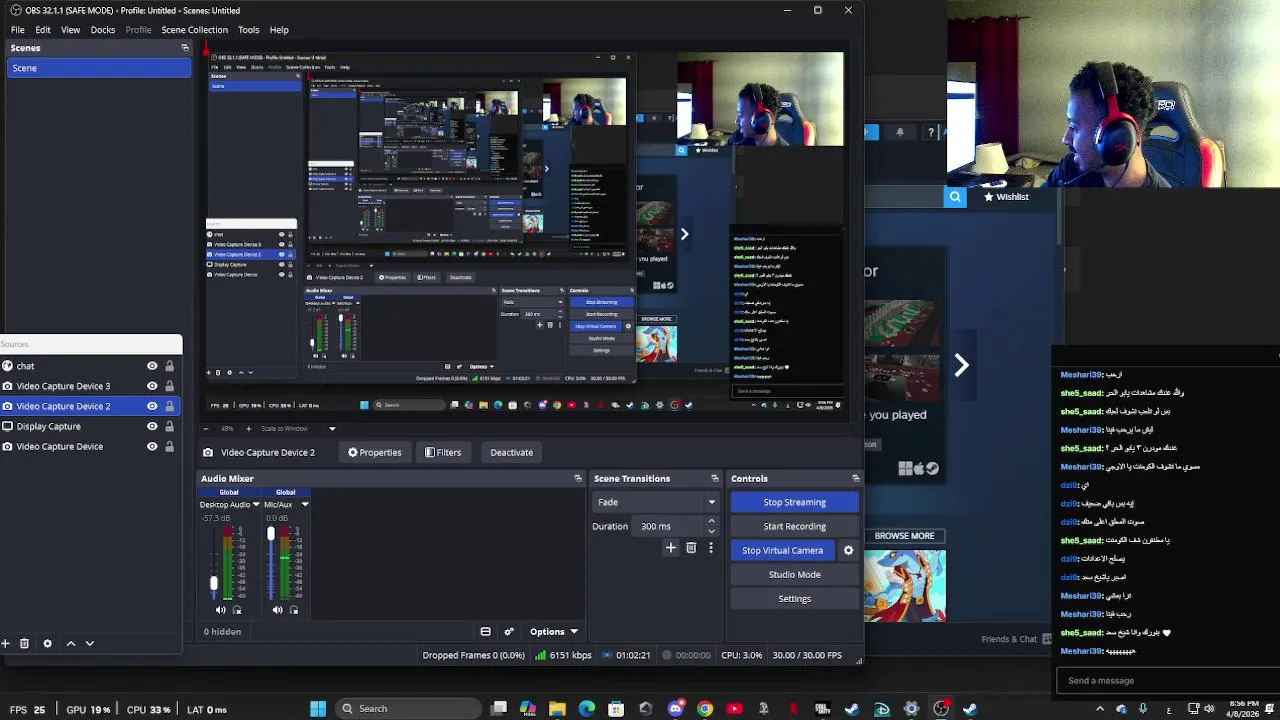Toggle lock on chat source
Viewport: 1280px width, 720px height.
169,366
